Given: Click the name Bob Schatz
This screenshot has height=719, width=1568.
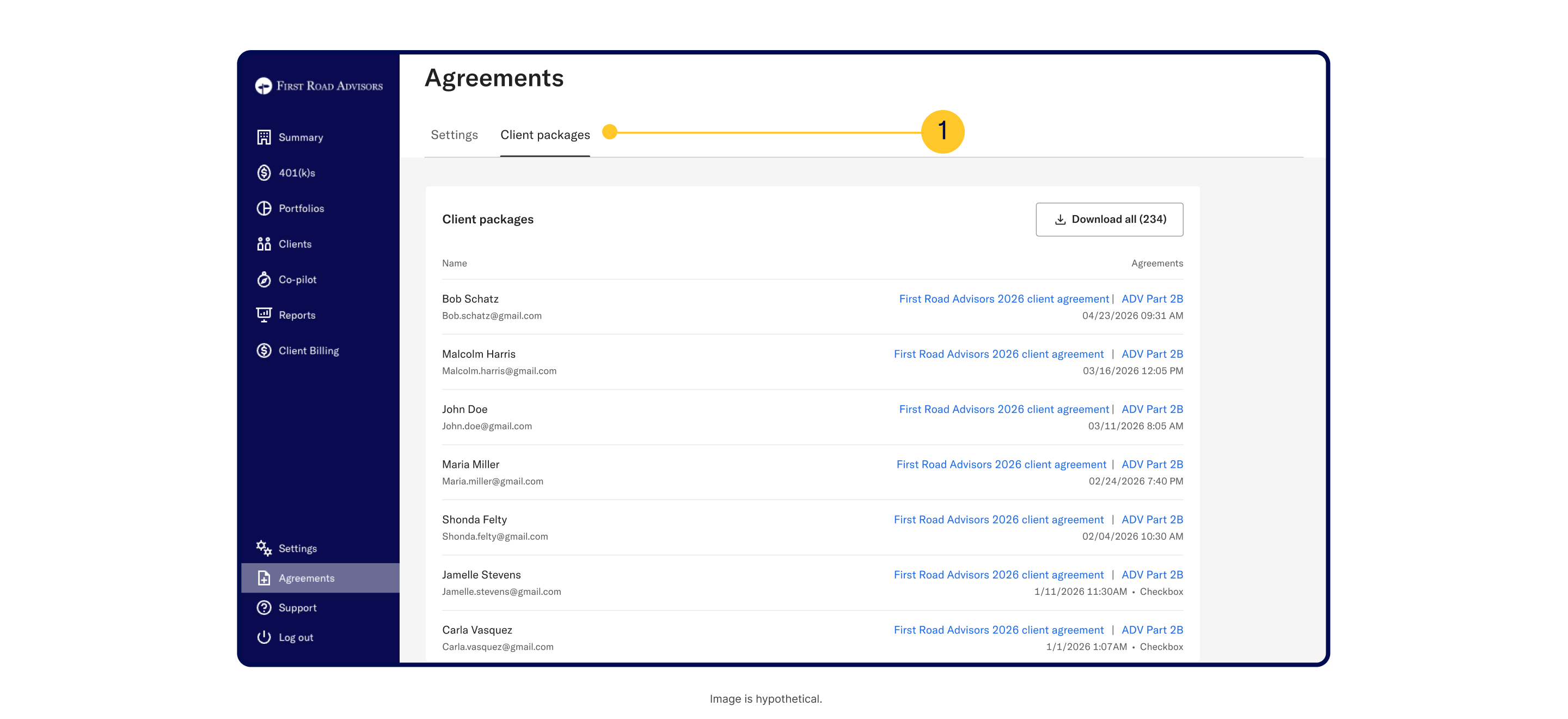Looking at the screenshot, I should tap(470, 299).
